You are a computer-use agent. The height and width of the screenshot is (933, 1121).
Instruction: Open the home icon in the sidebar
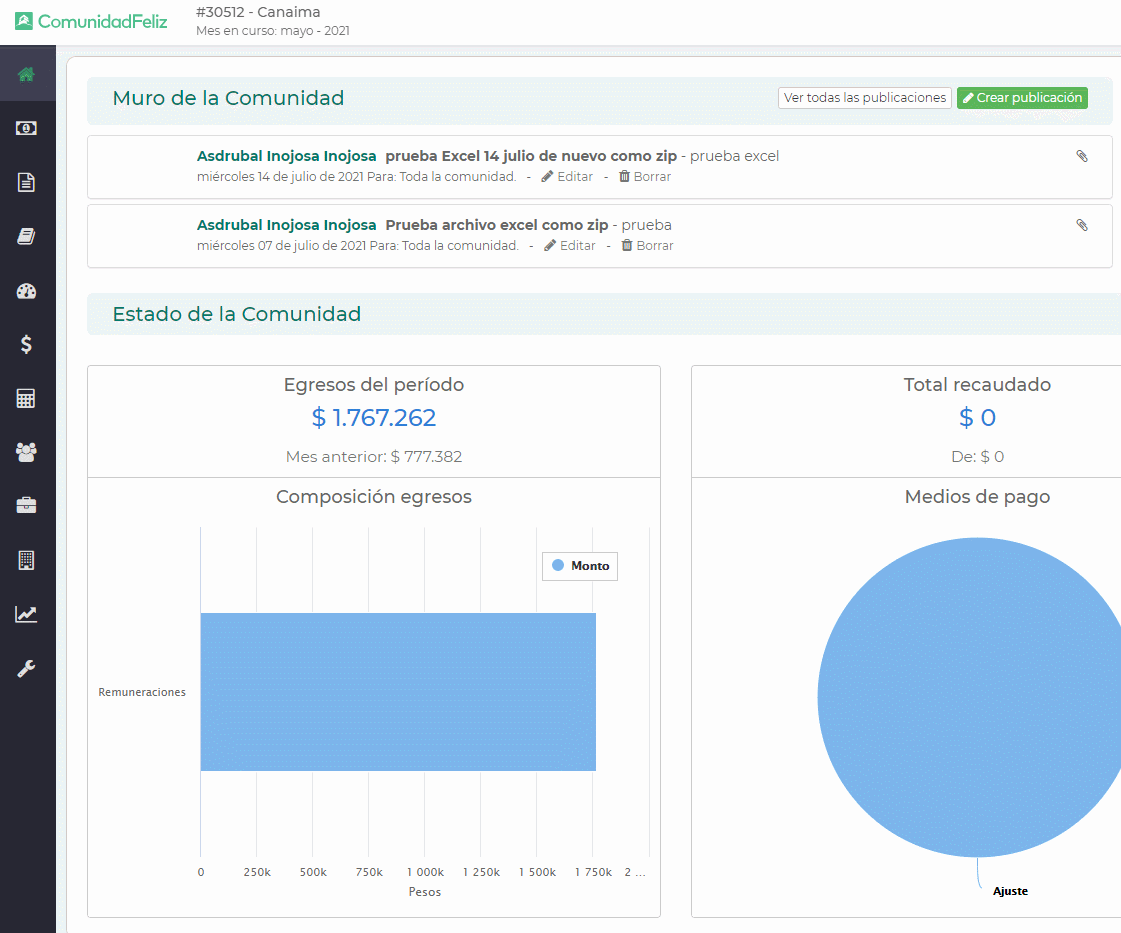click(x=26, y=74)
